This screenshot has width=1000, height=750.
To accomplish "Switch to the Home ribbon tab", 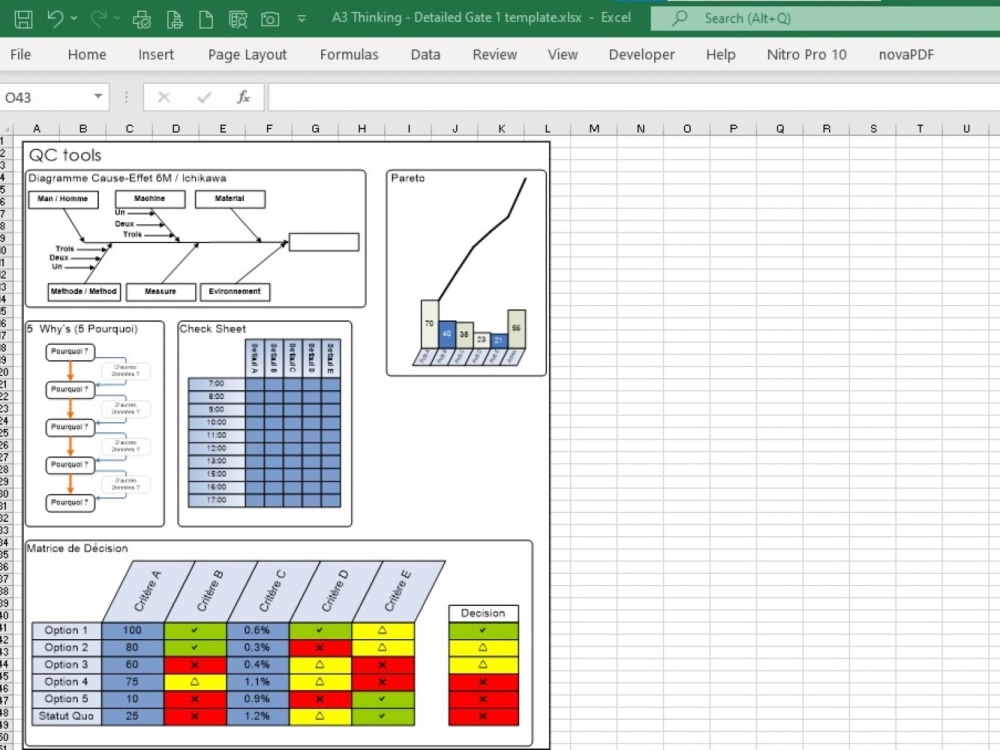I will coord(87,55).
